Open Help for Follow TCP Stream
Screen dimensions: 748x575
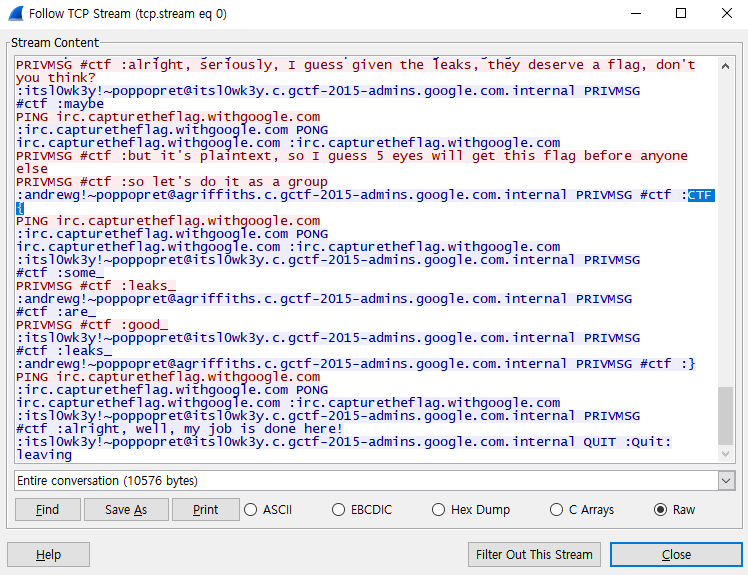coord(48,554)
